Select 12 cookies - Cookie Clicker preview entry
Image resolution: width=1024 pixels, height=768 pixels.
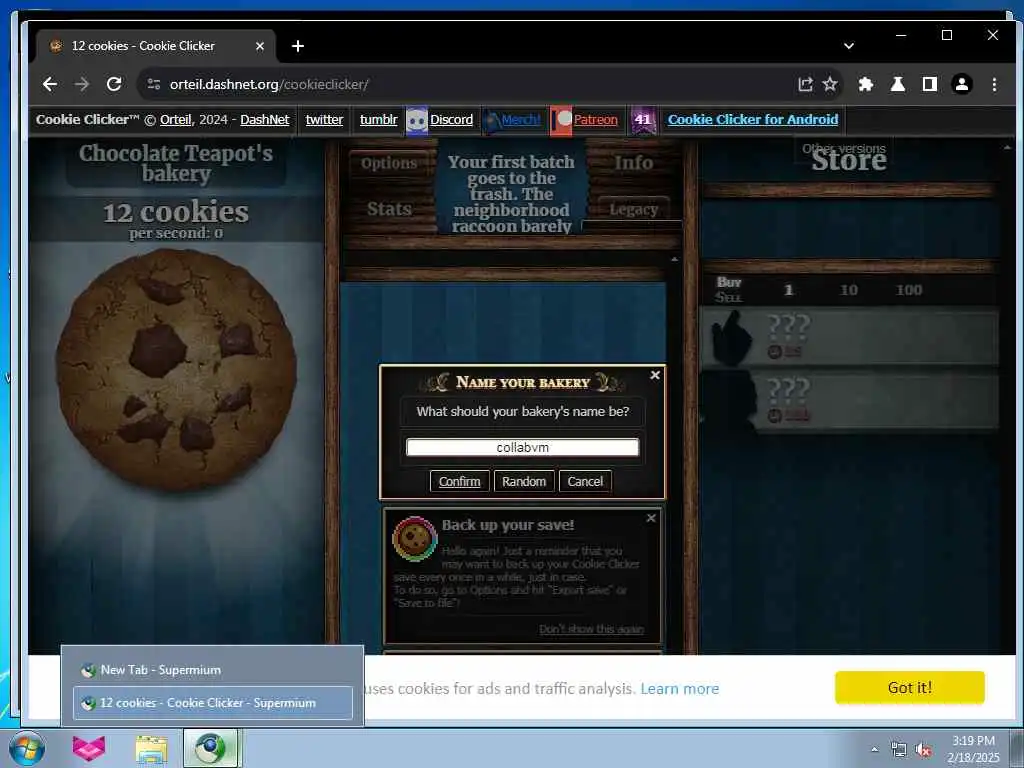213,703
